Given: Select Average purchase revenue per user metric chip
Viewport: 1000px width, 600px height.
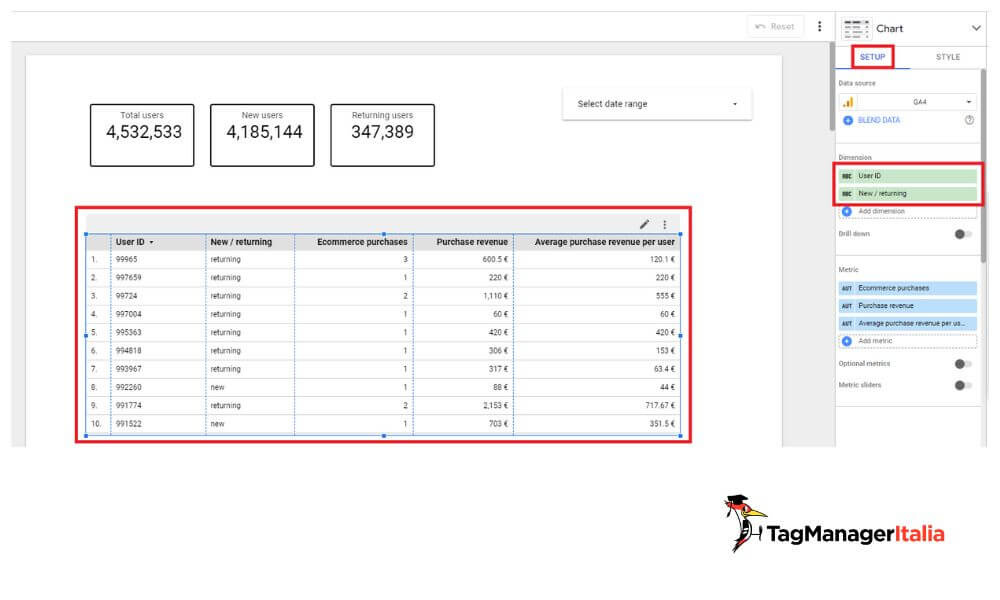Looking at the screenshot, I should click(908, 323).
